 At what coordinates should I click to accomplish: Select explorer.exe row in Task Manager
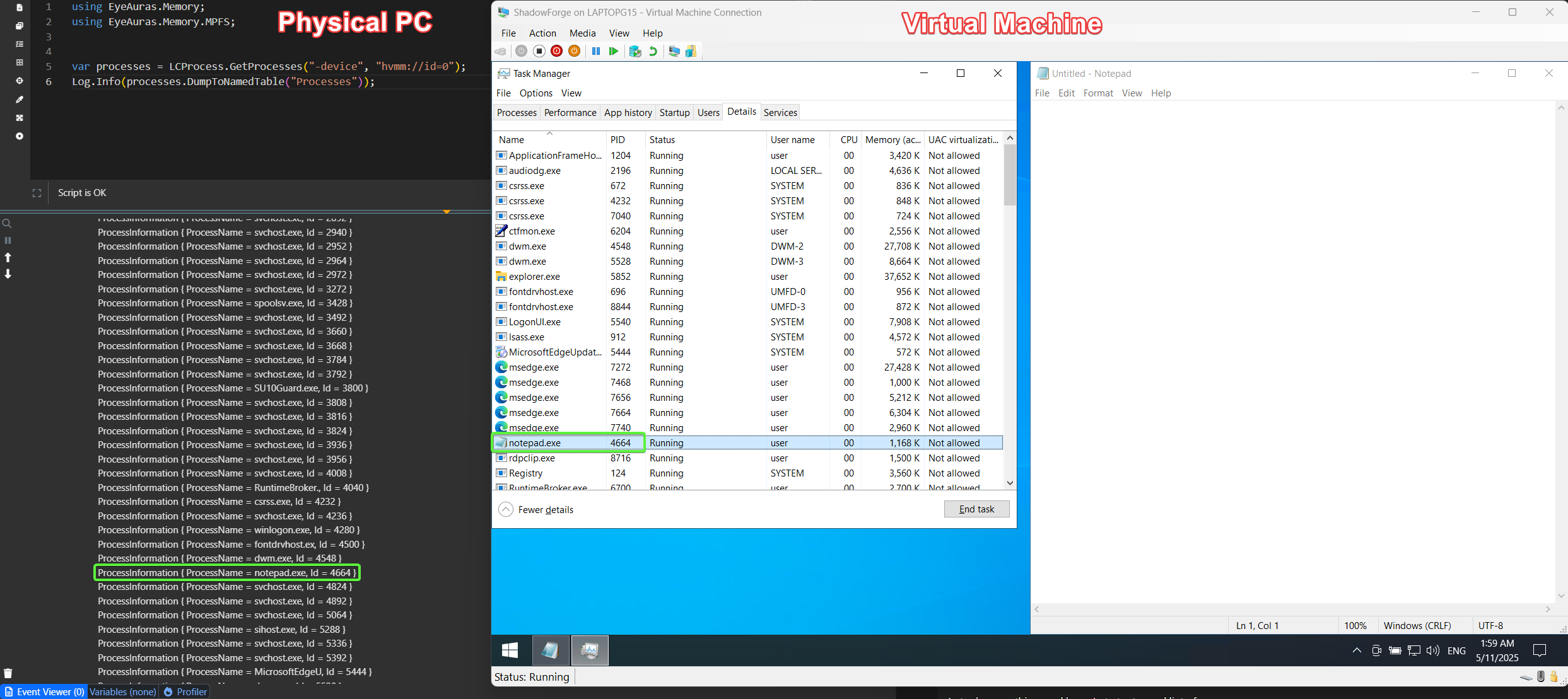point(747,277)
